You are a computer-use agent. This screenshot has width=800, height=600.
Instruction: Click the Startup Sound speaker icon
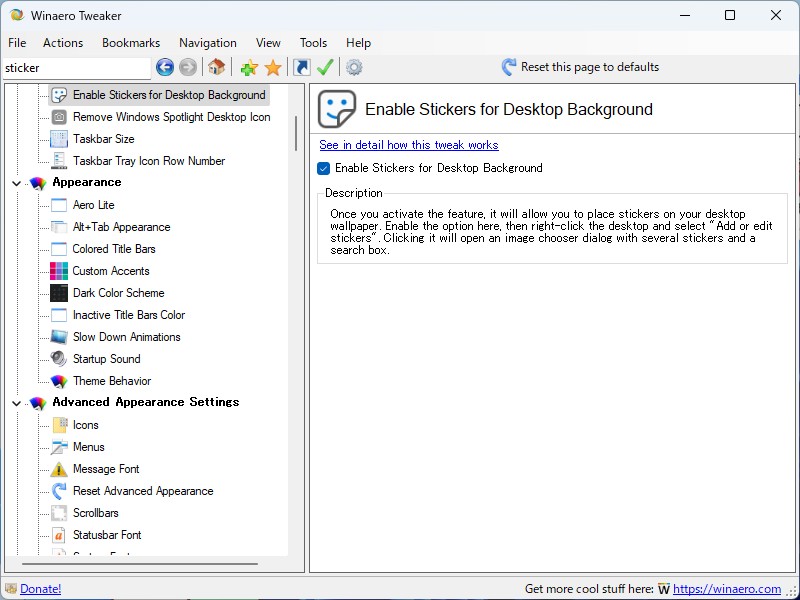pos(59,359)
